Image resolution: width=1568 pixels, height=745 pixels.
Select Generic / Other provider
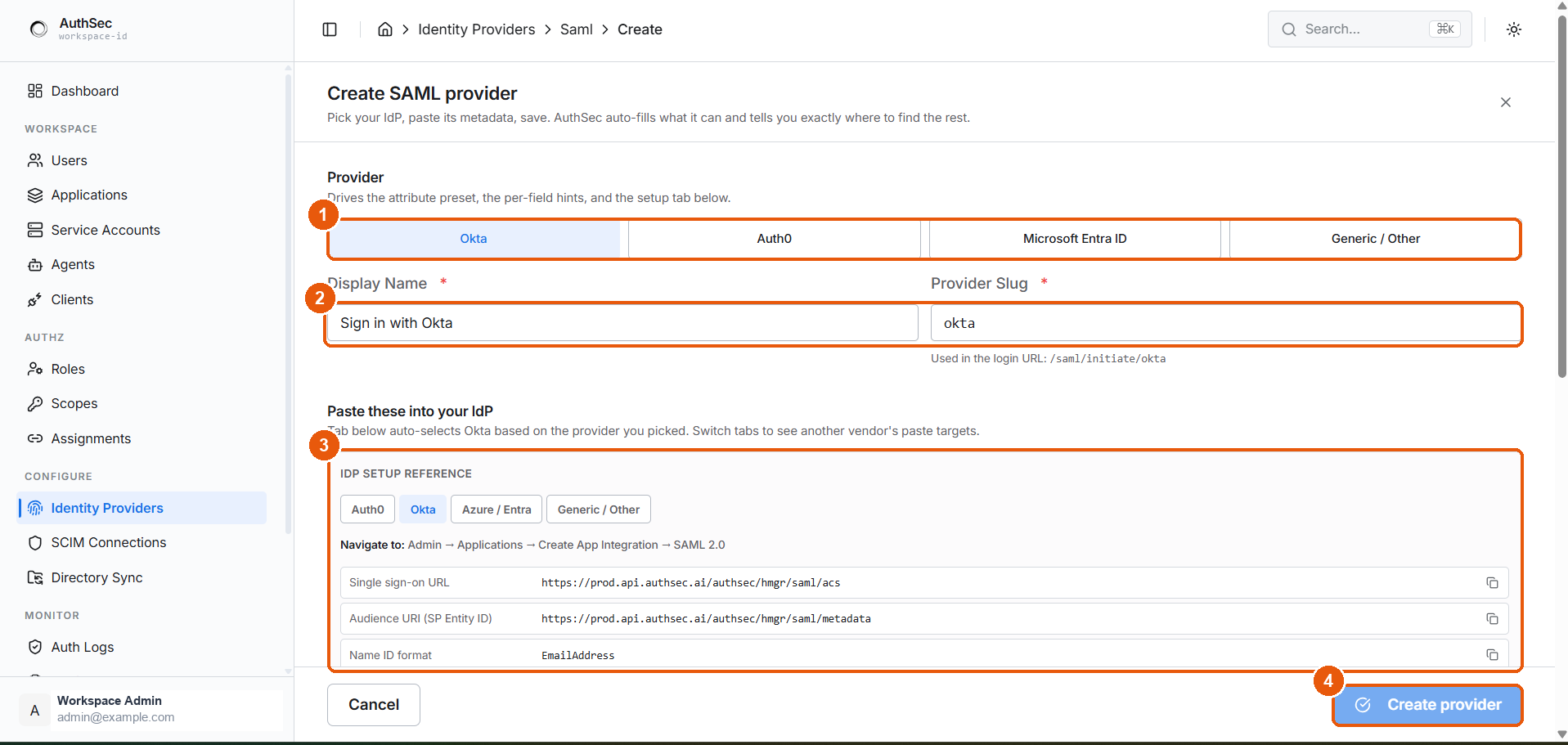pos(1375,239)
